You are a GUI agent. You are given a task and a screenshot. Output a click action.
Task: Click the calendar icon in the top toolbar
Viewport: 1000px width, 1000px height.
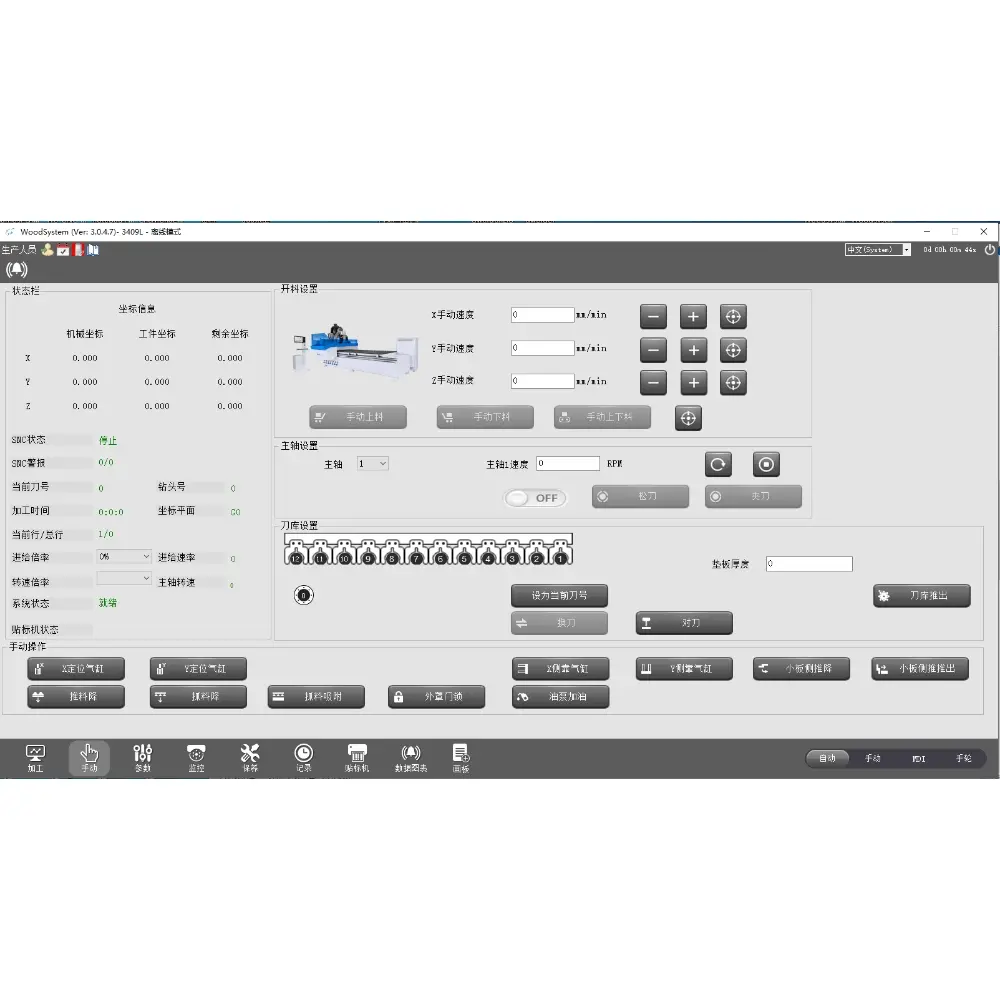(x=62, y=249)
